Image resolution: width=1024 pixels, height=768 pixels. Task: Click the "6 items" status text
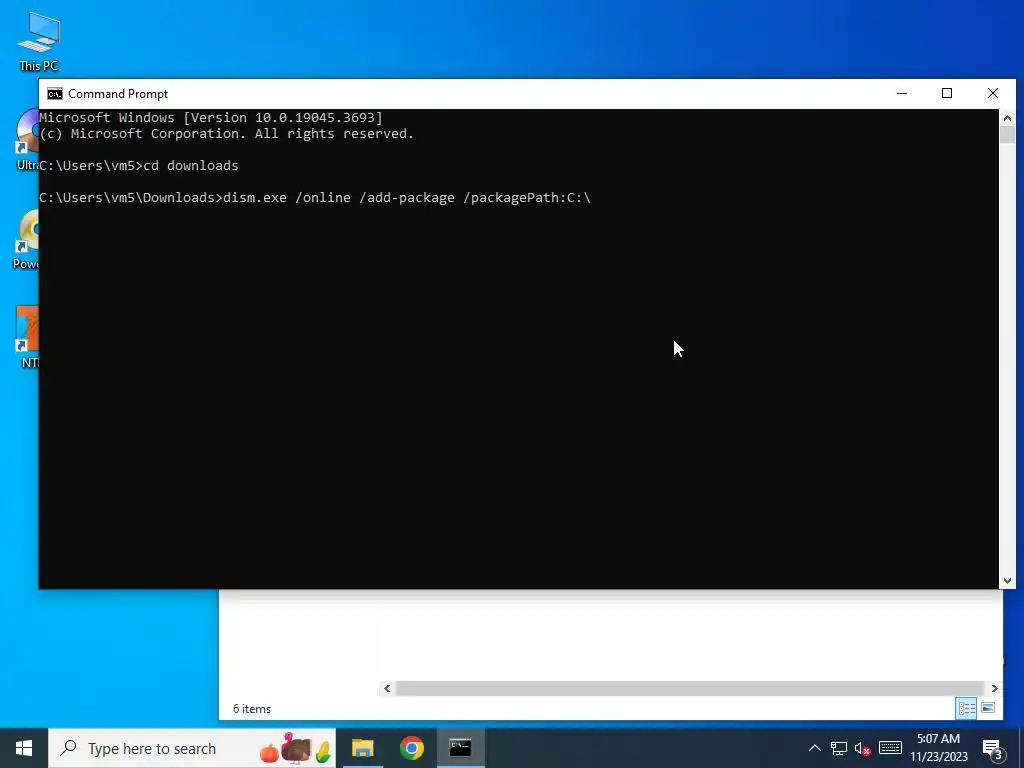pyautogui.click(x=252, y=709)
